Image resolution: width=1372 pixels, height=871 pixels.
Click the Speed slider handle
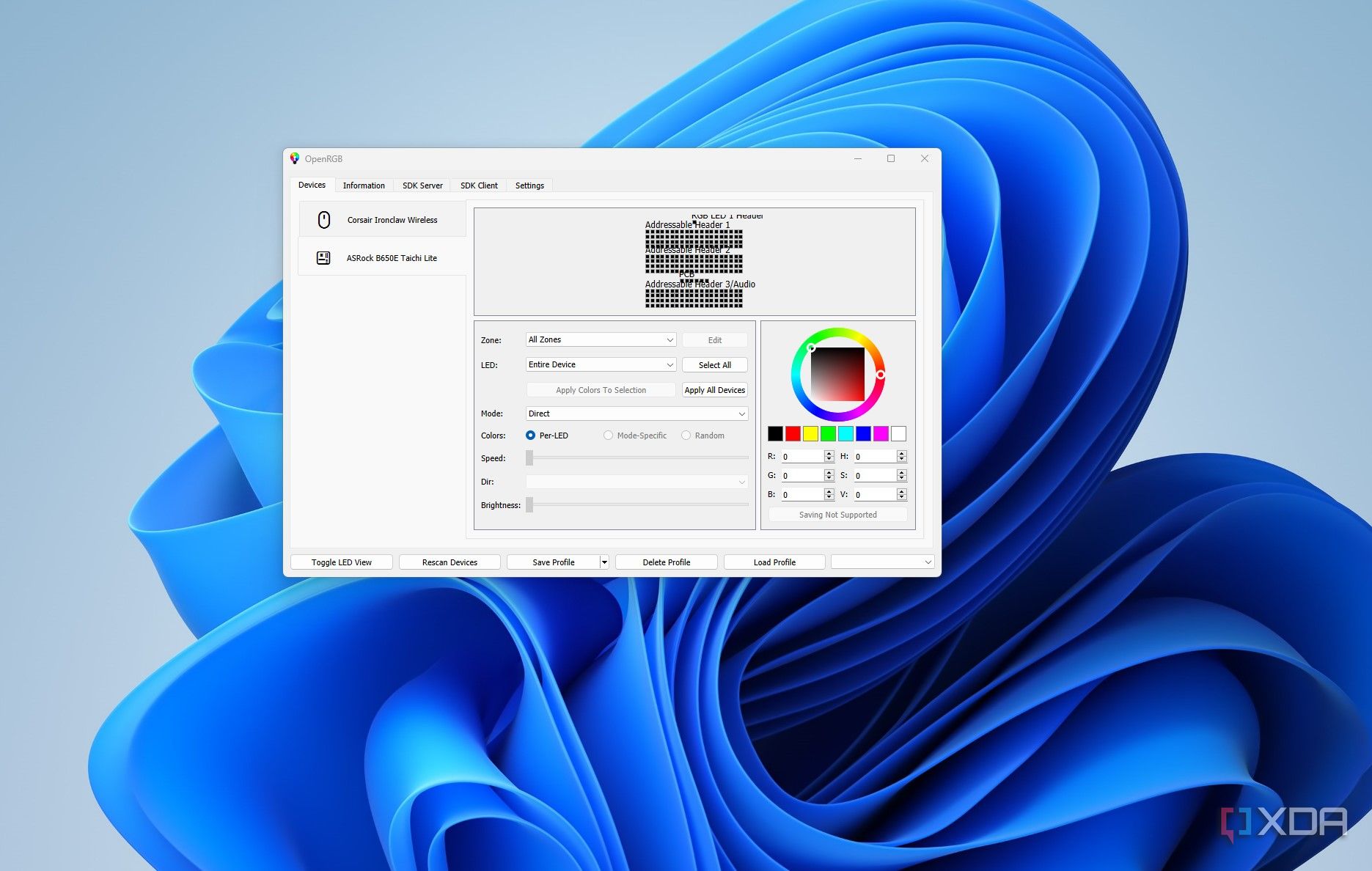click(x=529, y=457)
